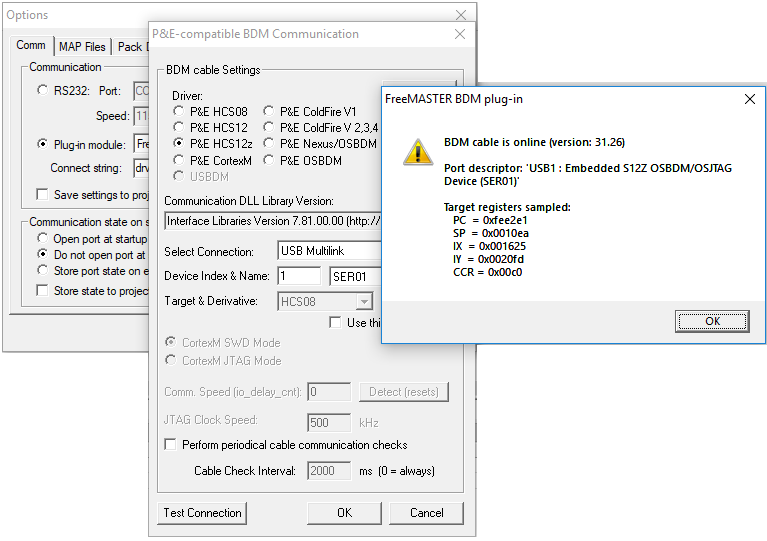Click the Comm. Speed io_delay_cnt field
This screenshot has width=767, height=541.
[x=329, y=392]
